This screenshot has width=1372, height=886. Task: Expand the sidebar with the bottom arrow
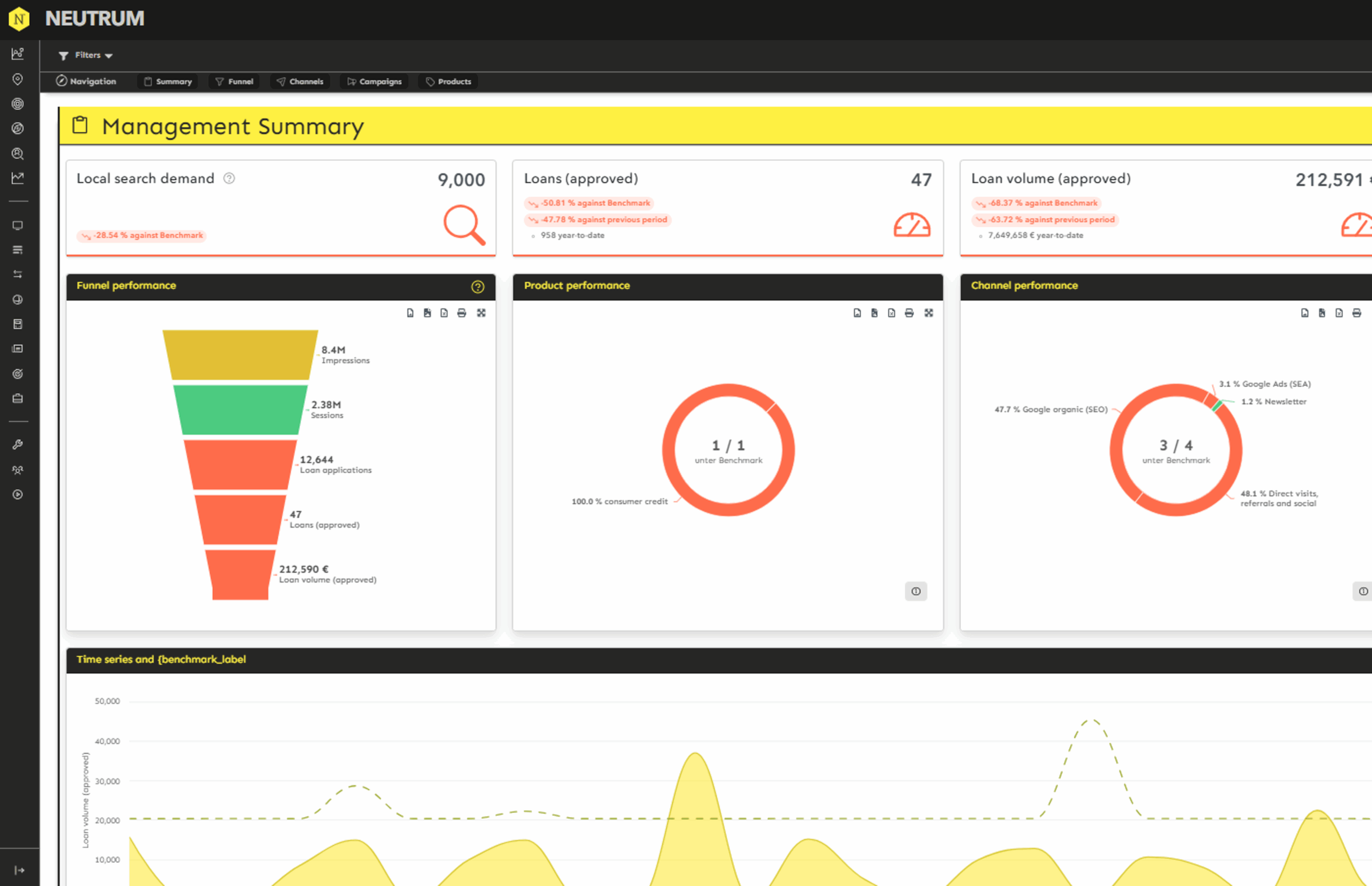tap(19, 870)
